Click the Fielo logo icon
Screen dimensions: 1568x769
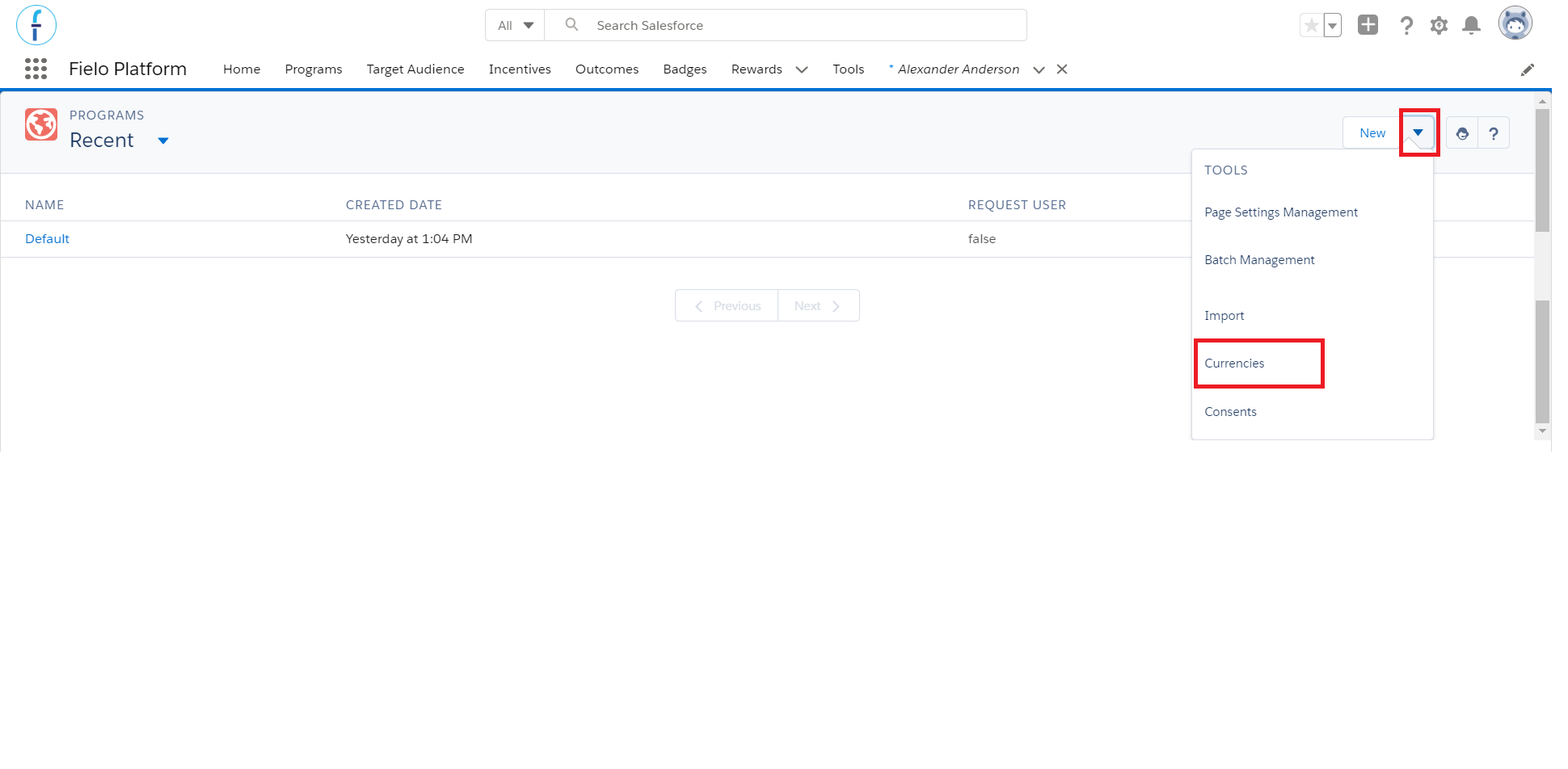click(x=36, y=25)
